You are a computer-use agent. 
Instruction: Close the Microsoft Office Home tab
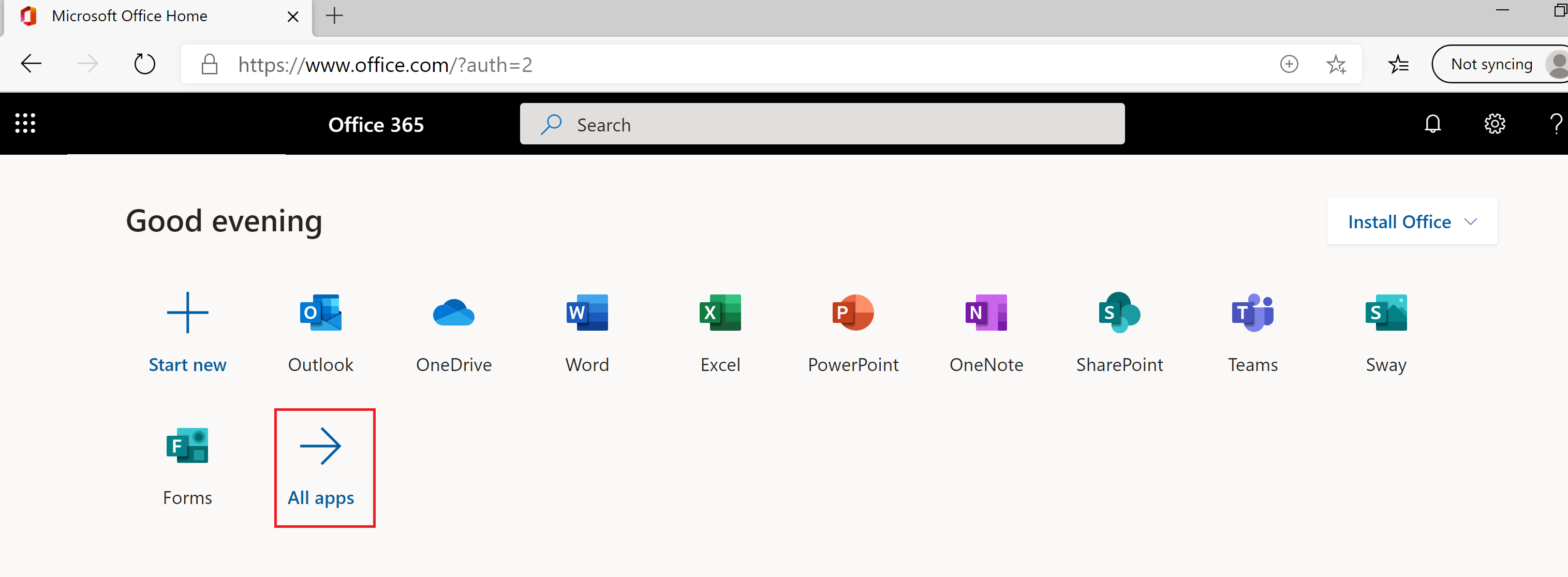tap(293, 17)
